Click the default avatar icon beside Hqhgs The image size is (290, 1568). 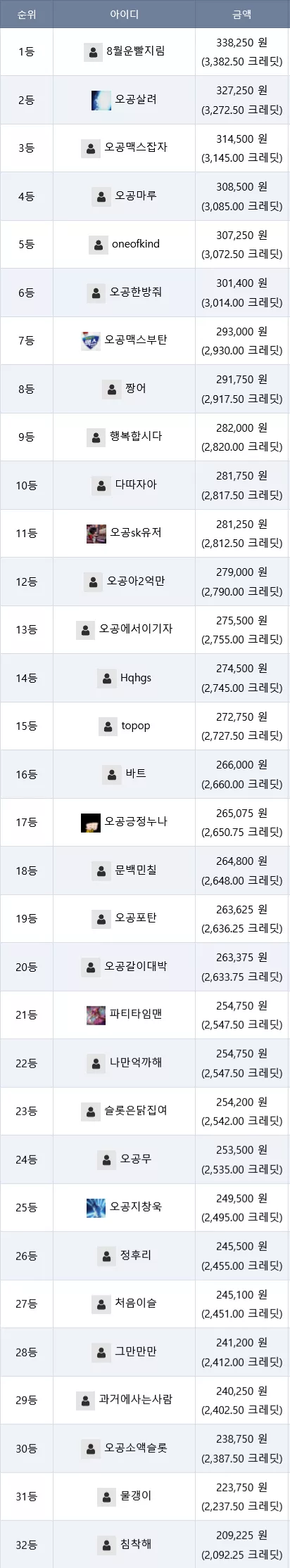[x=107, y=678]
